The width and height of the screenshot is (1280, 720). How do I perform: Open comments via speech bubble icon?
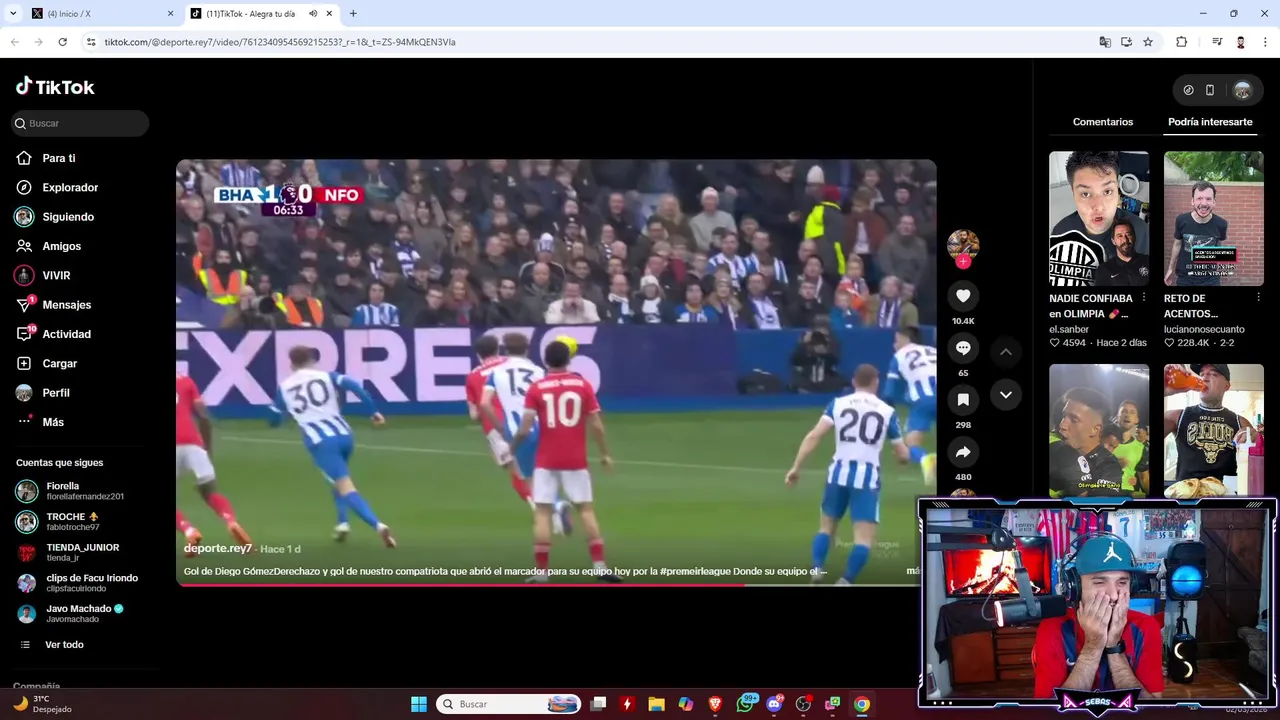(963, 348)
